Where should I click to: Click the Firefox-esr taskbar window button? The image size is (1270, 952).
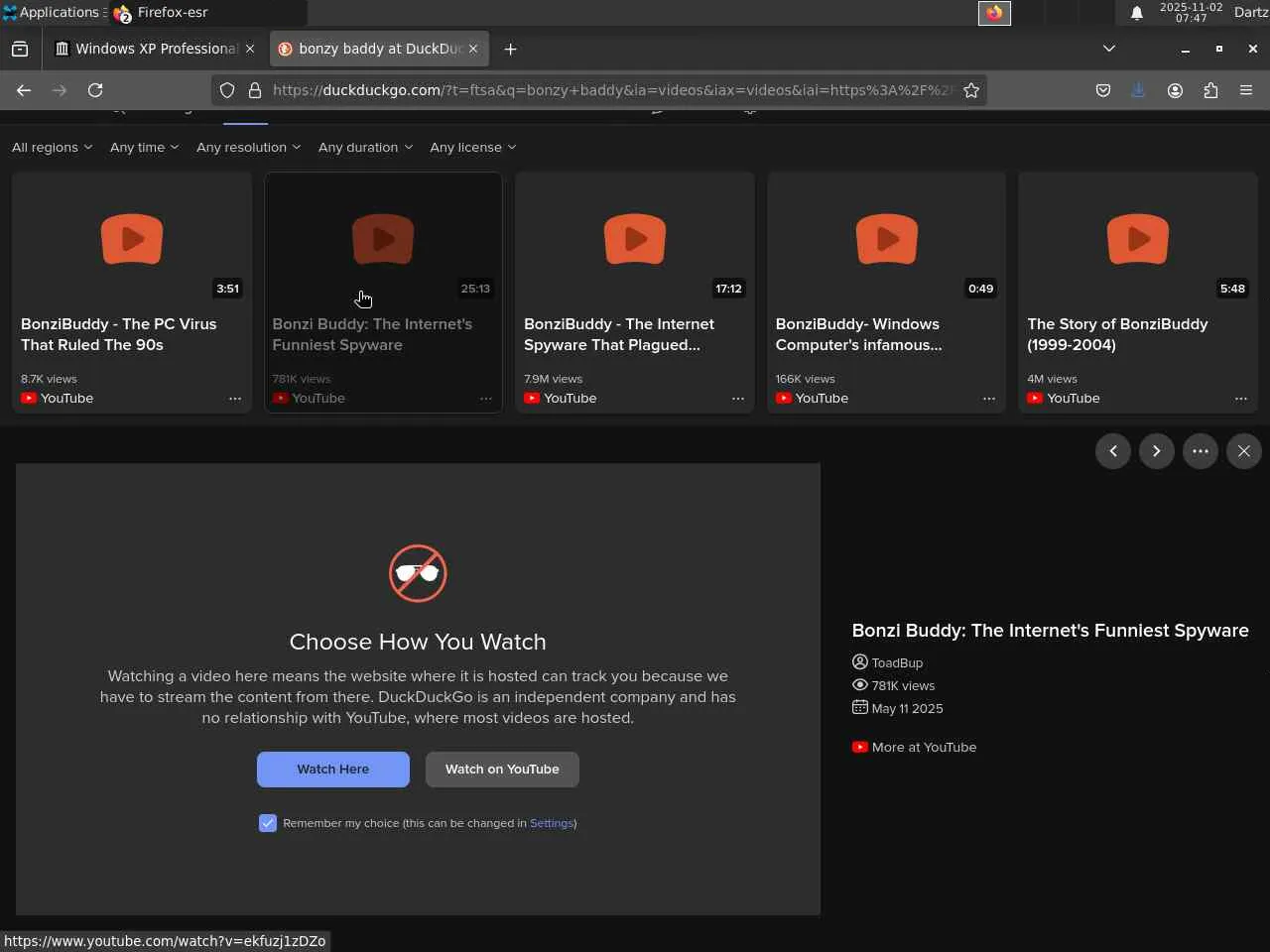(208, 13)
